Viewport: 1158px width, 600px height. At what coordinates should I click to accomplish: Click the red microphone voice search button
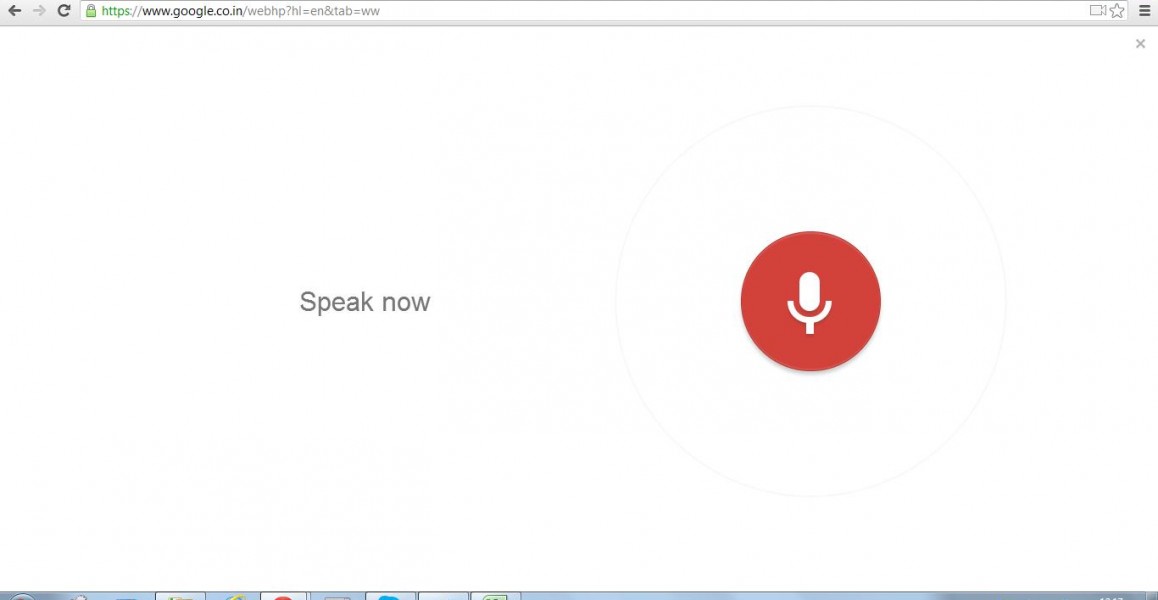click(x=810, y=301)
